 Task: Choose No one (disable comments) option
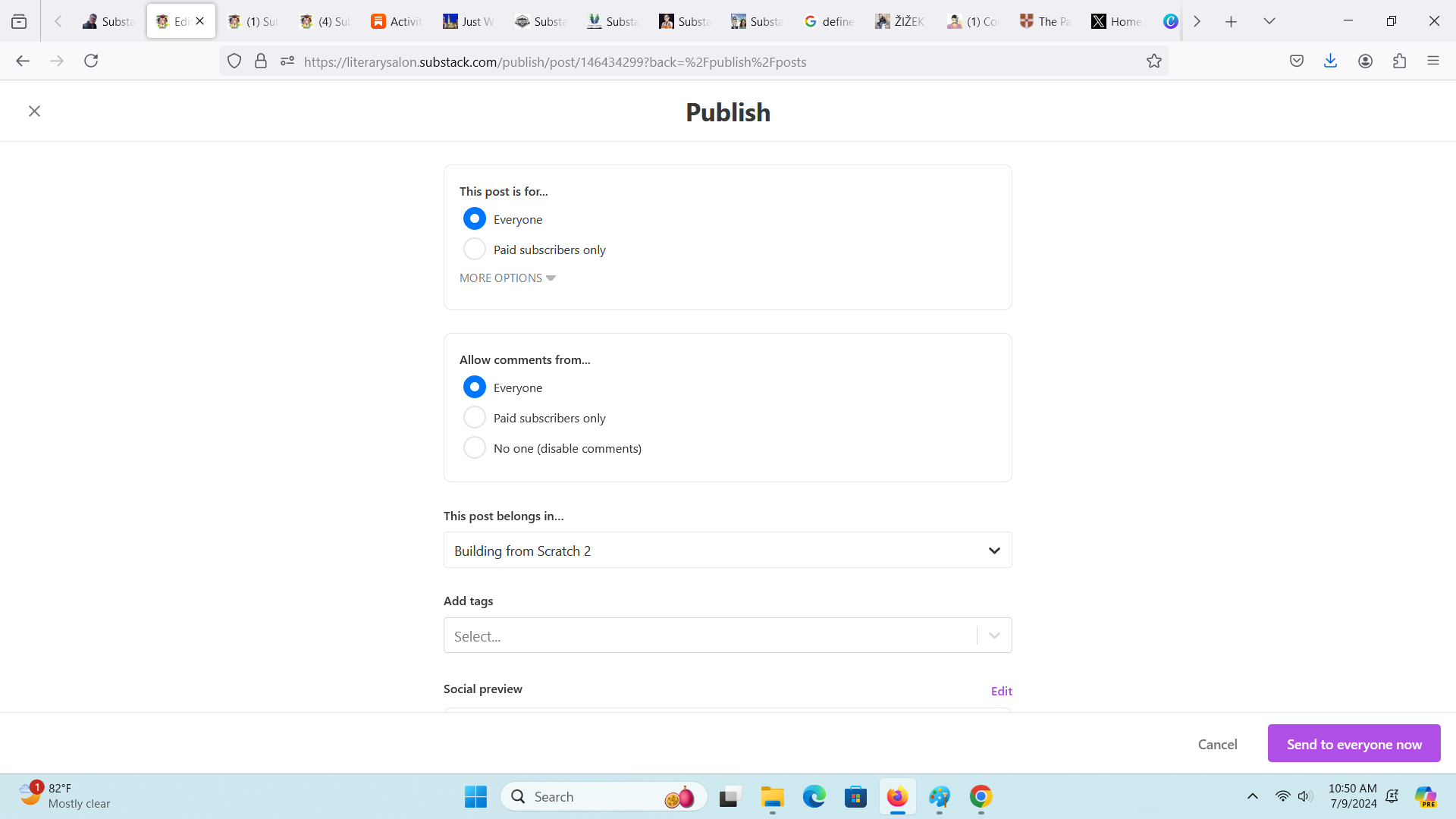(x=475, y=448)
